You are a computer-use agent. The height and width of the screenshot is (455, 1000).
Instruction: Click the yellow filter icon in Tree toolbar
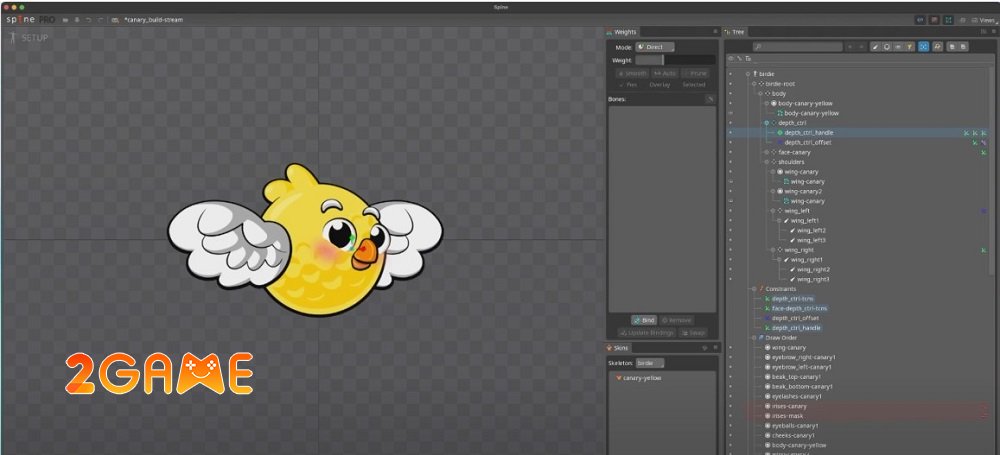click(910, 46)
